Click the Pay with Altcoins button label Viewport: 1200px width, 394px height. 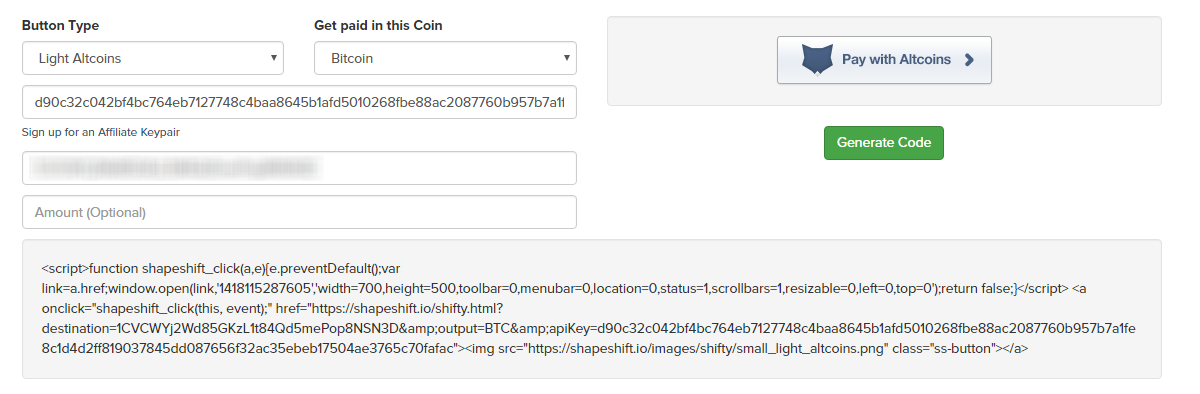click(x=896, y=60)
